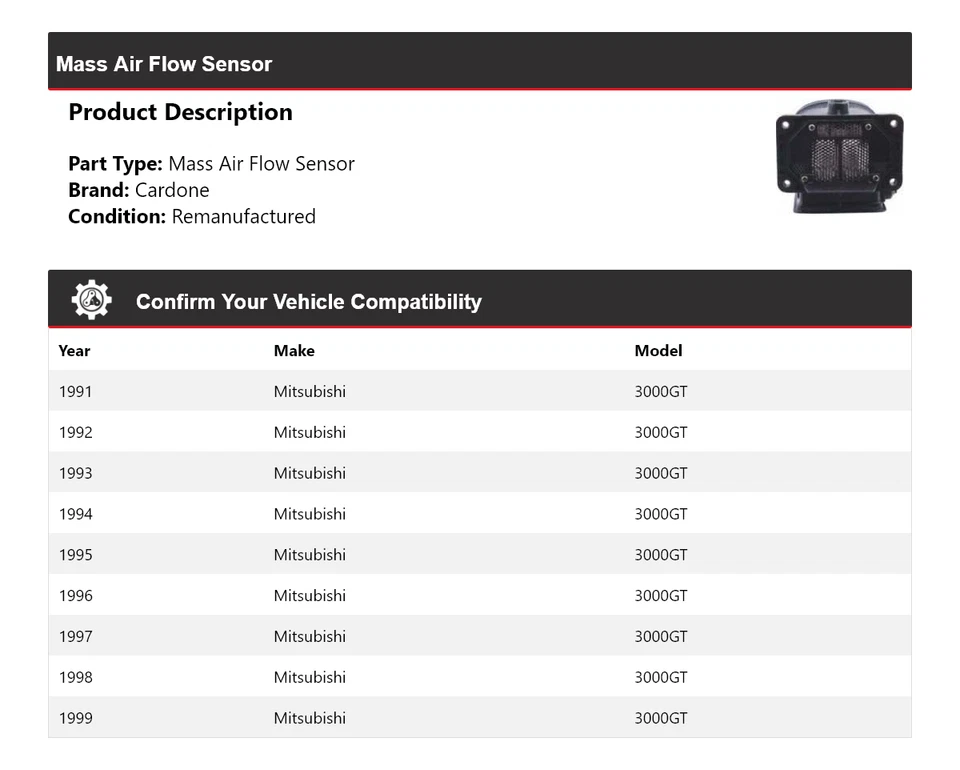Image resolution: width=960 pixels, height=770 pixels.
Task: Click the Make column header
Action: pyautogui.click(x=294, y=351)
